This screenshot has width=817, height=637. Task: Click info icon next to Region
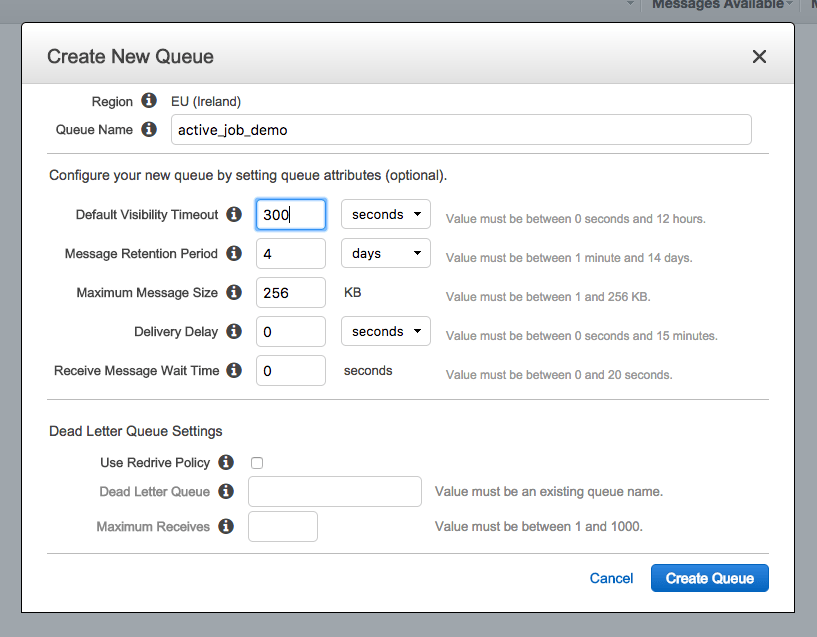click(149, 101)
